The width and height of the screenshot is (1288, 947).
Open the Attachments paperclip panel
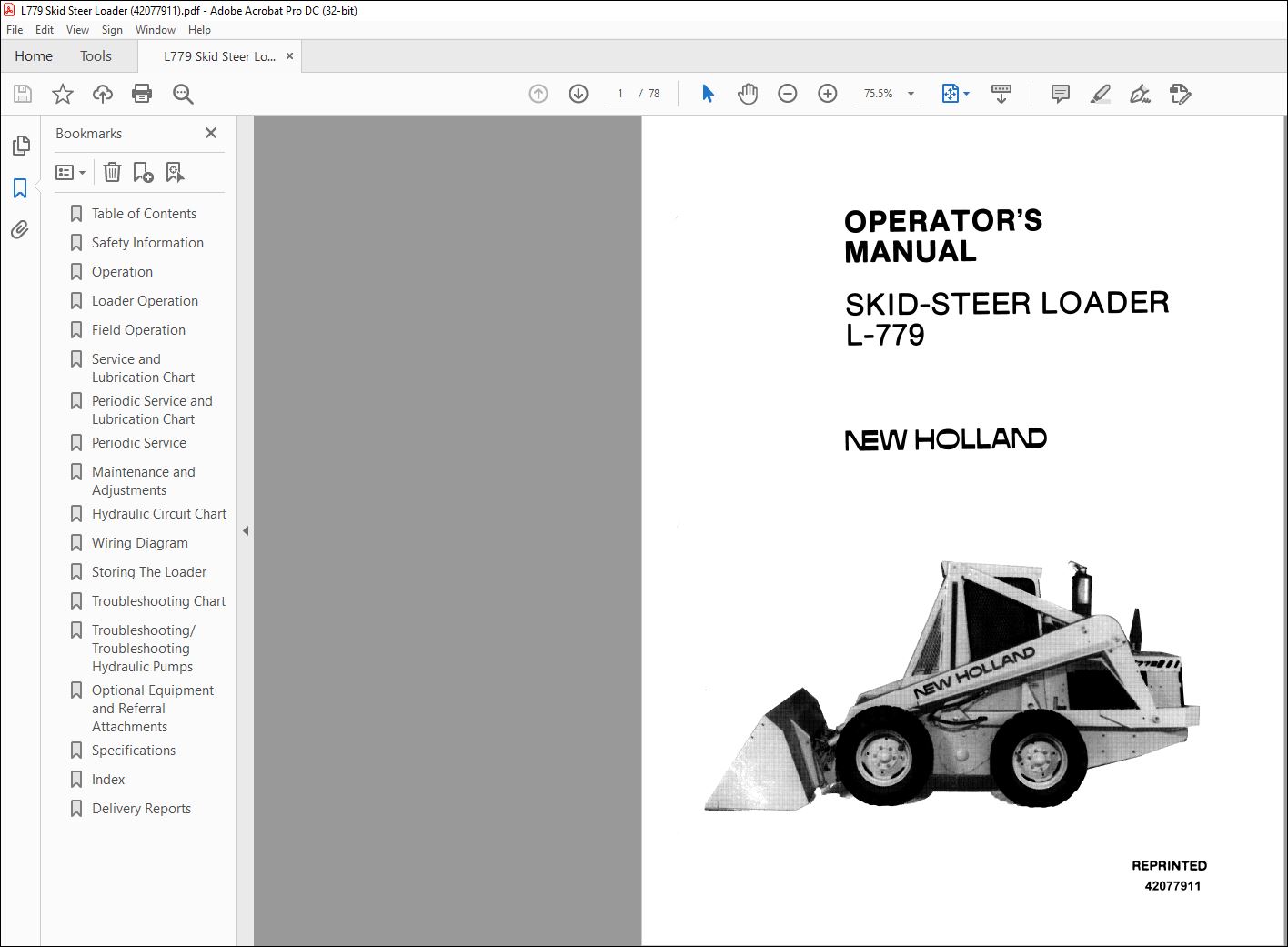click(x=20, y=230)
